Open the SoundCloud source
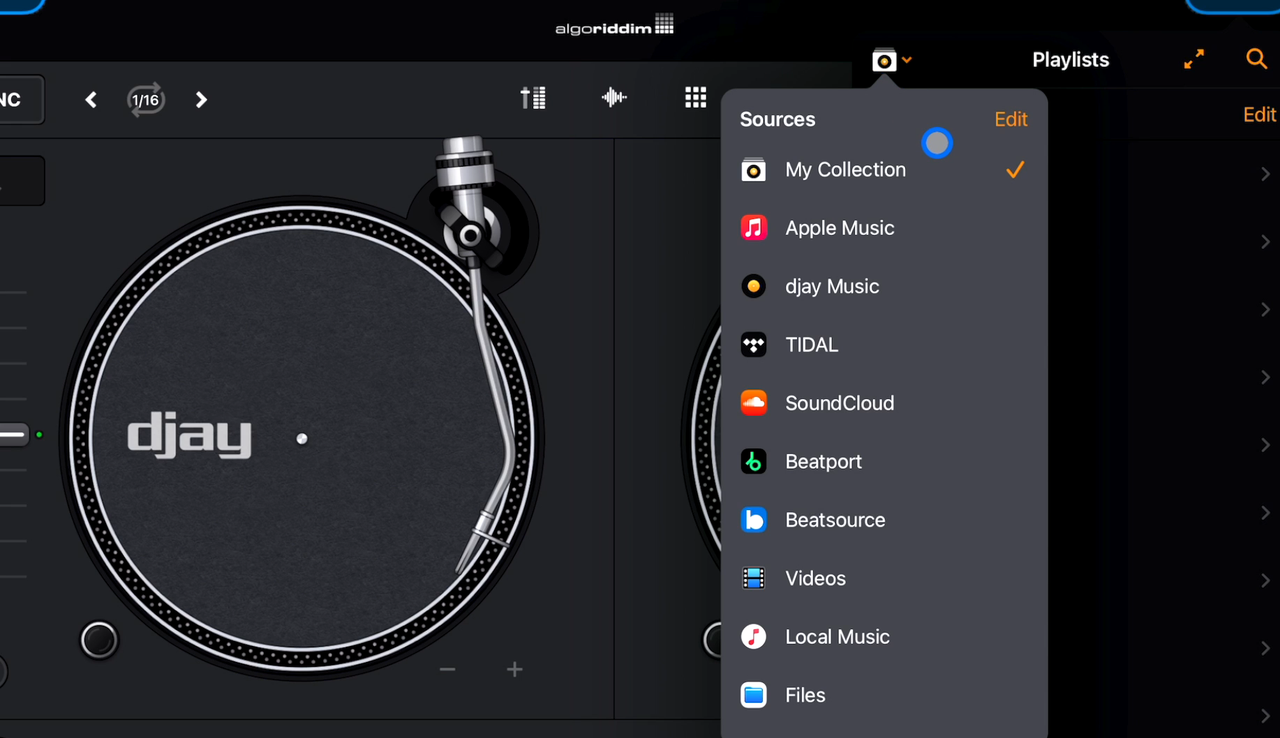Screen dimensions: 1280x738 coord(839,403)
